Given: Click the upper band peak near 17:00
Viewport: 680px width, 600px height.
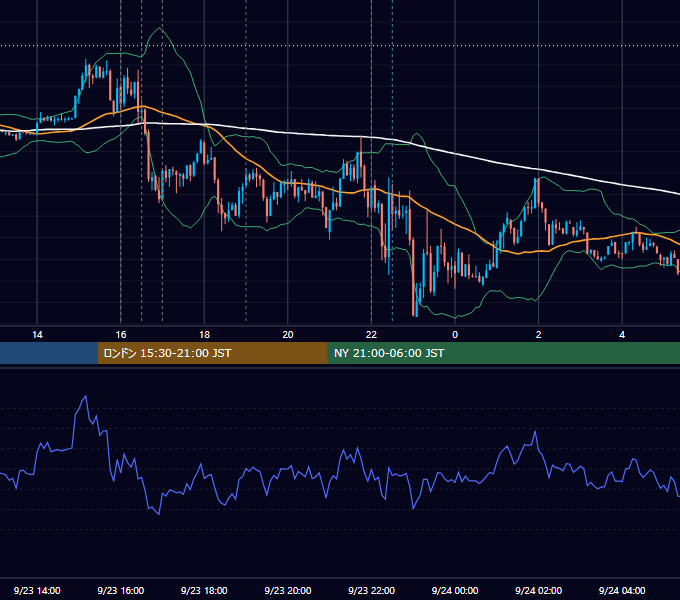Looking at the screenshot, I should click(160, 28).
